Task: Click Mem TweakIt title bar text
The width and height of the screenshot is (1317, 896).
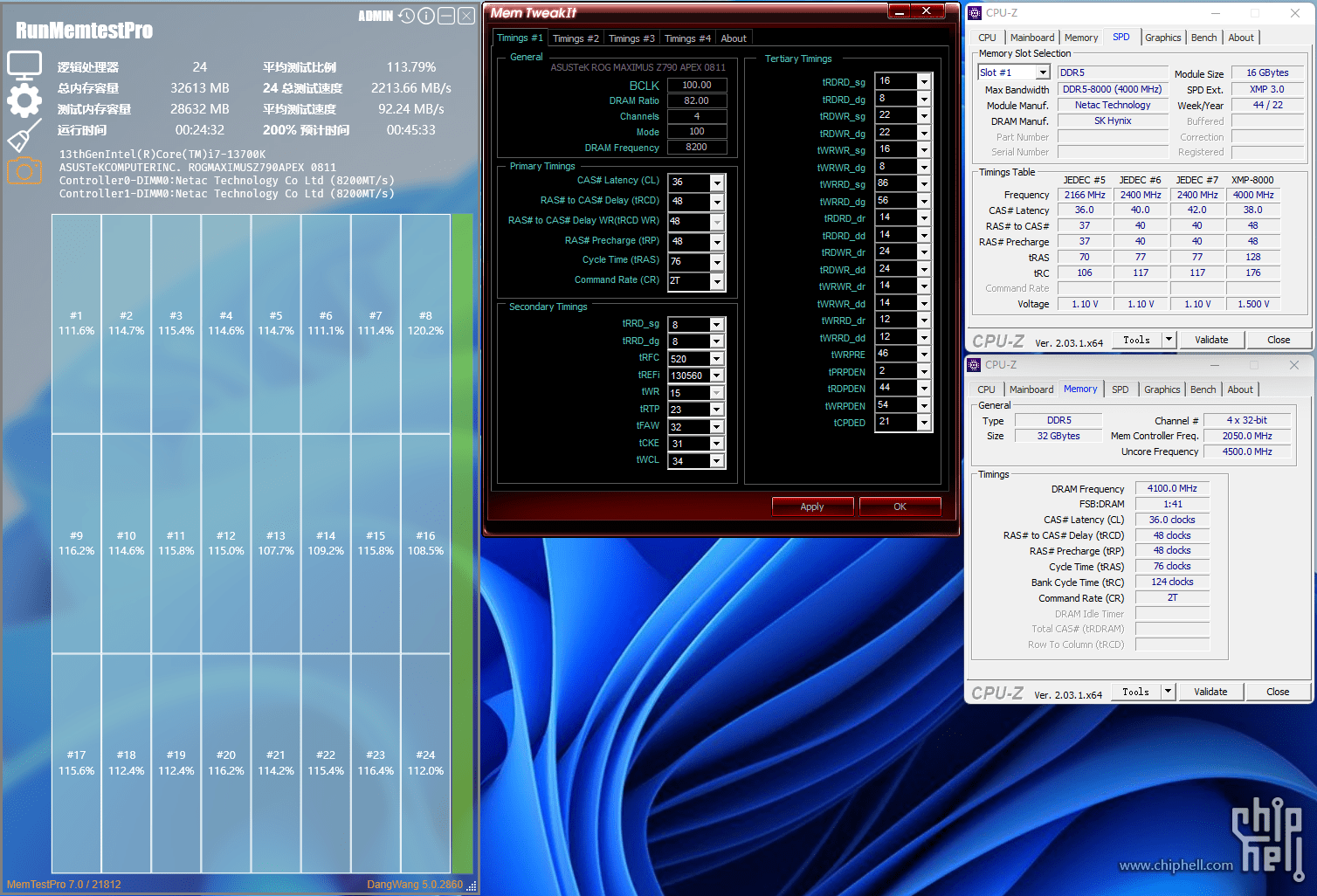Action: pos(534,13)
